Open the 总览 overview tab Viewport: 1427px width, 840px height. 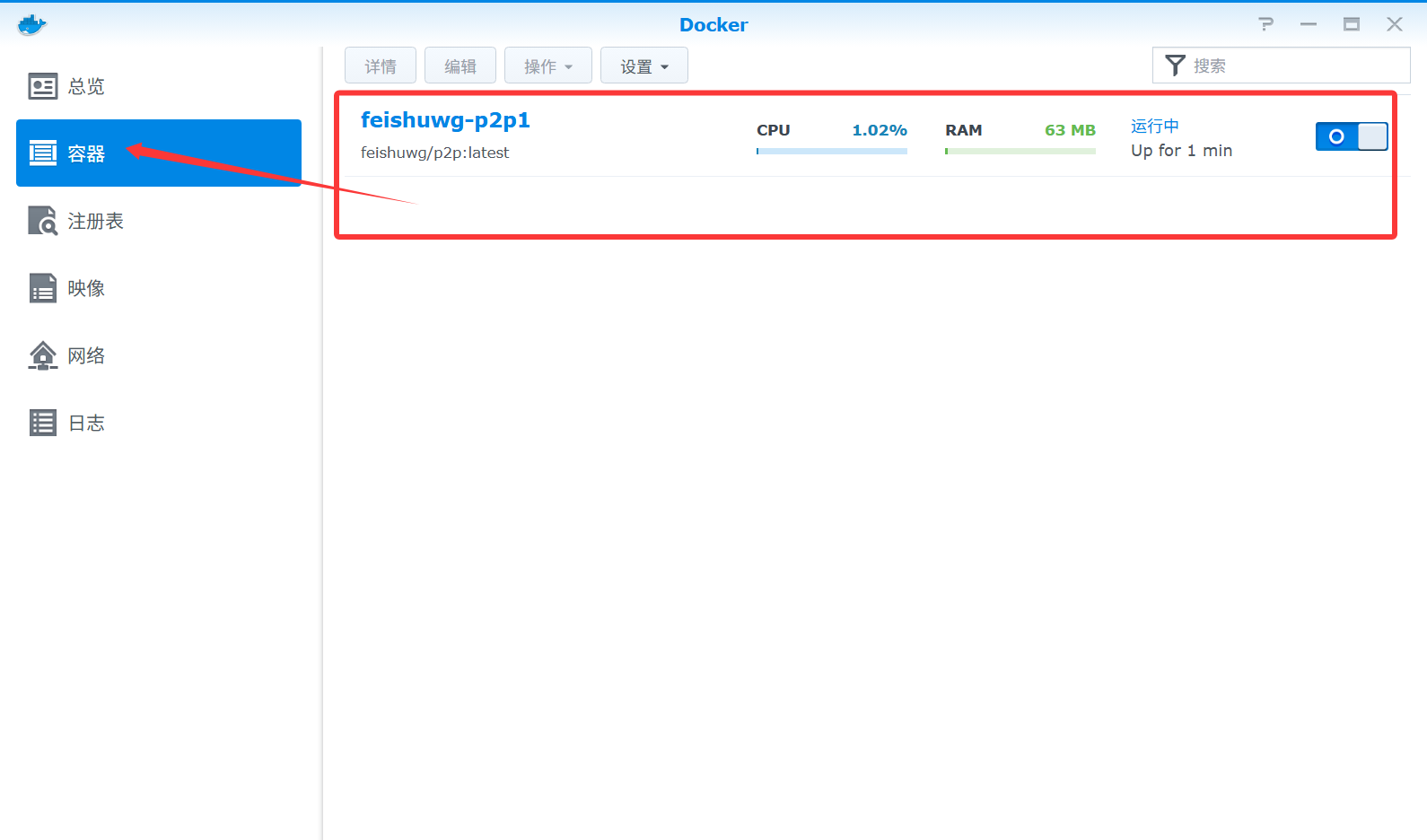[x=159, y=86]
